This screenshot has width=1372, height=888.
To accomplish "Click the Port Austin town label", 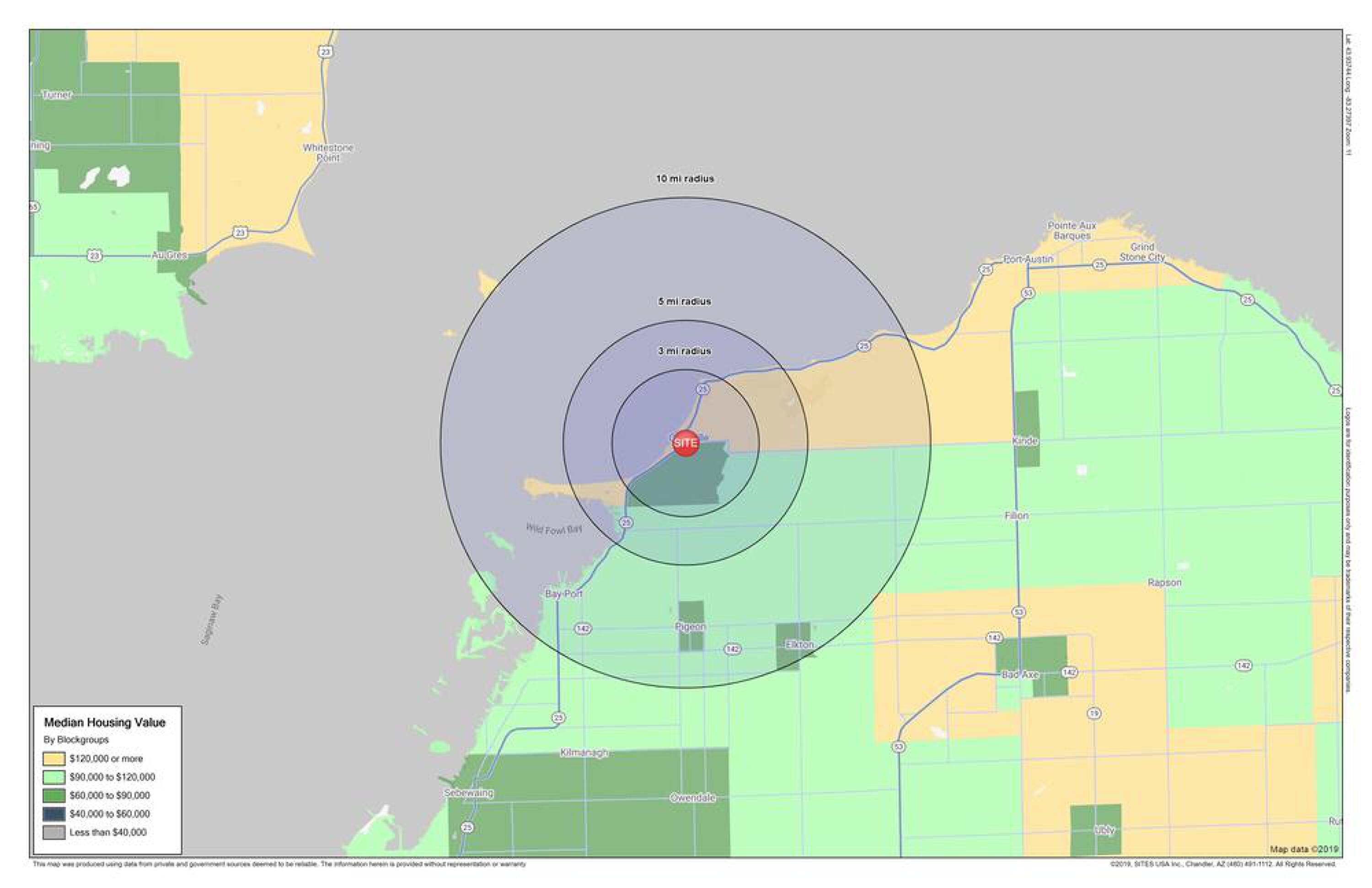I will pyautogui.click(x=1029, y=259).
